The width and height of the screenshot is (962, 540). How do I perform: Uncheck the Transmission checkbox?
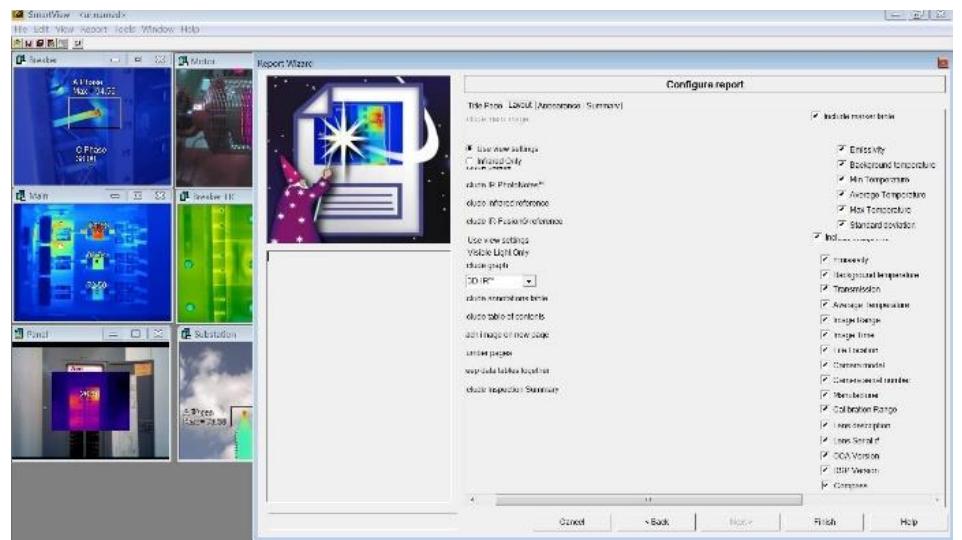pos(825,288)
